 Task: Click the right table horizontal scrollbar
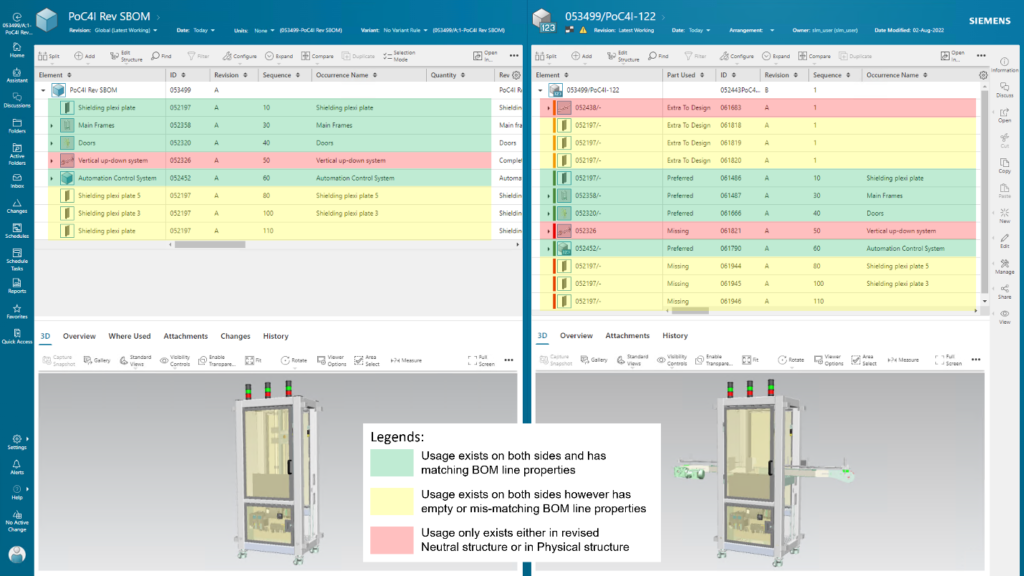(691, 311)
